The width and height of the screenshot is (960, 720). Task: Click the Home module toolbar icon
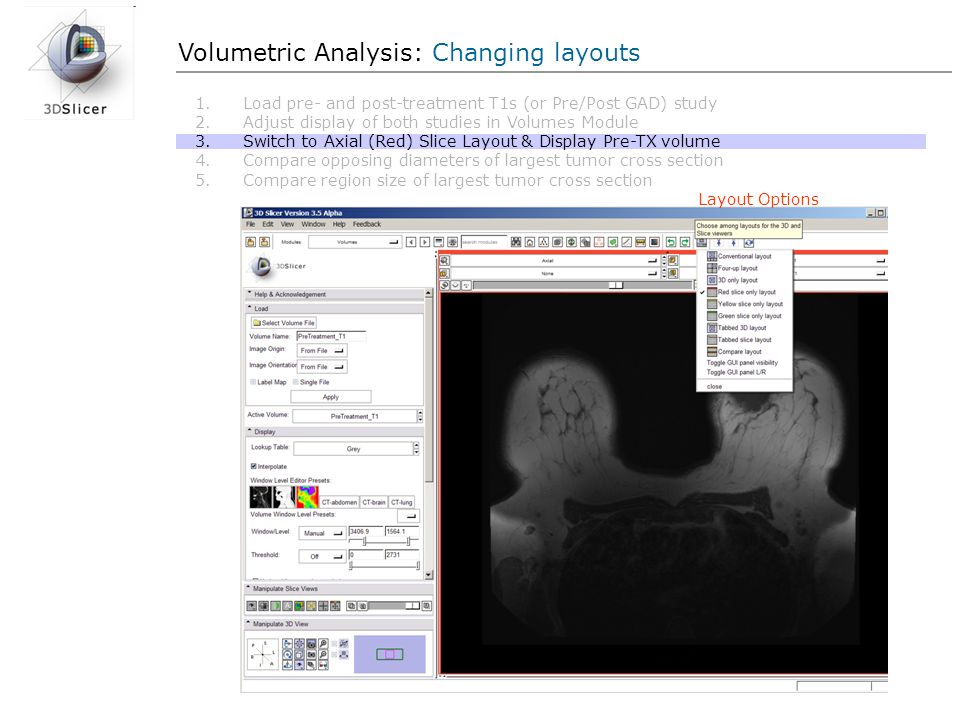(530, 242)
